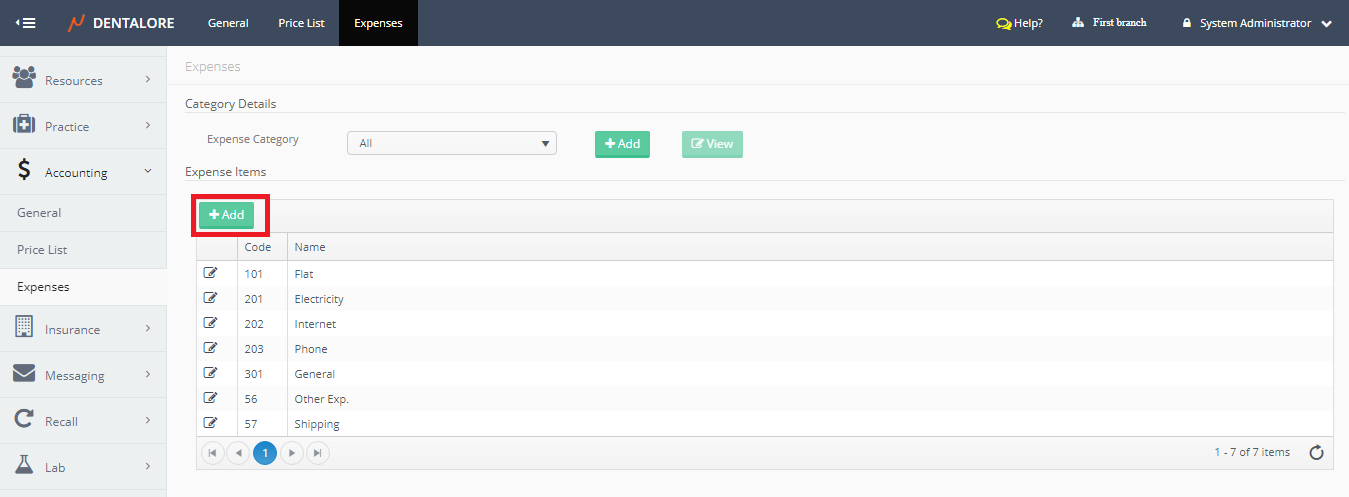Screen dimensions: 1349x497
Task: Open the Expense Category dropdown
Action: point(451,143)
